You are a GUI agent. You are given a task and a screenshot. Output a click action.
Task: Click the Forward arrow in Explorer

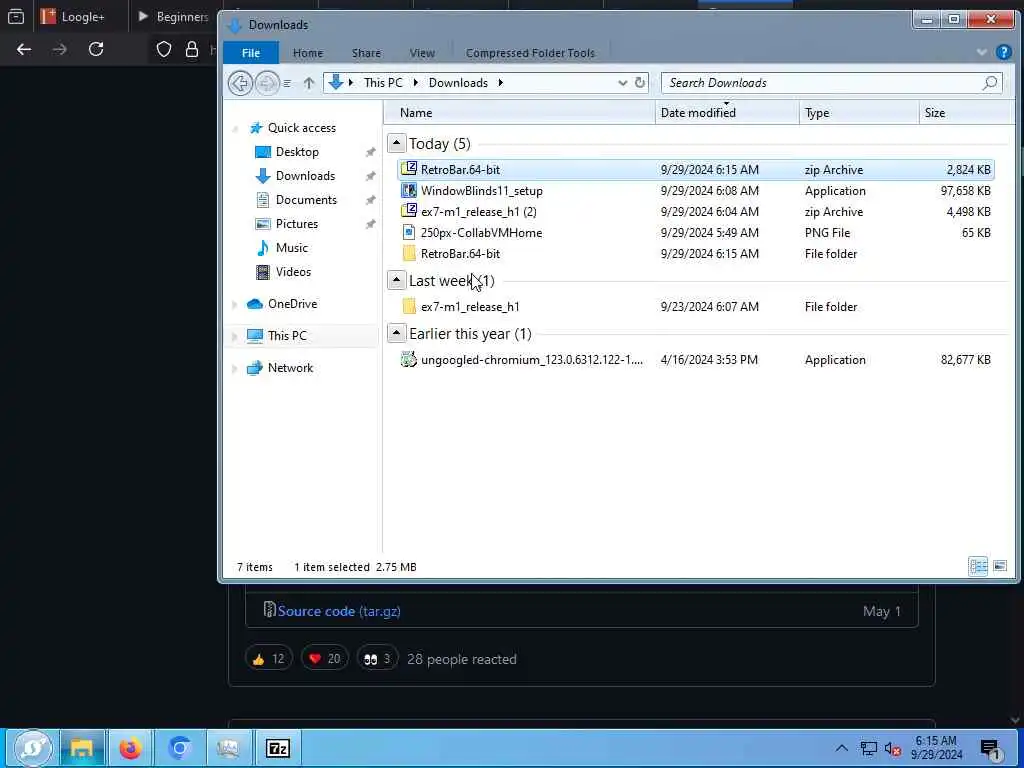(x=266, y=83)
